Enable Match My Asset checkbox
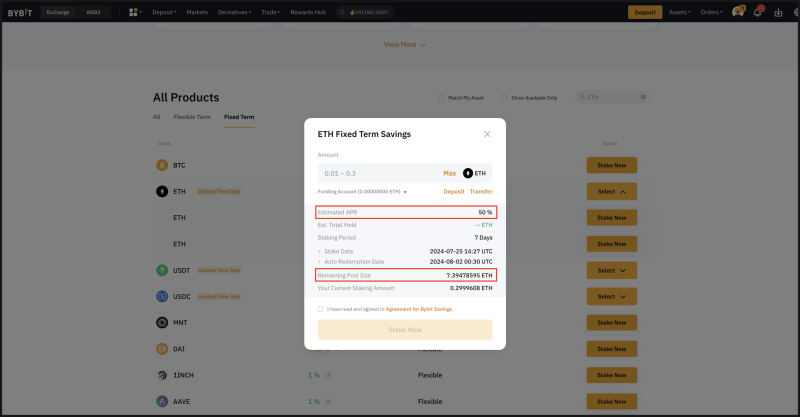 tap(440, 98)
